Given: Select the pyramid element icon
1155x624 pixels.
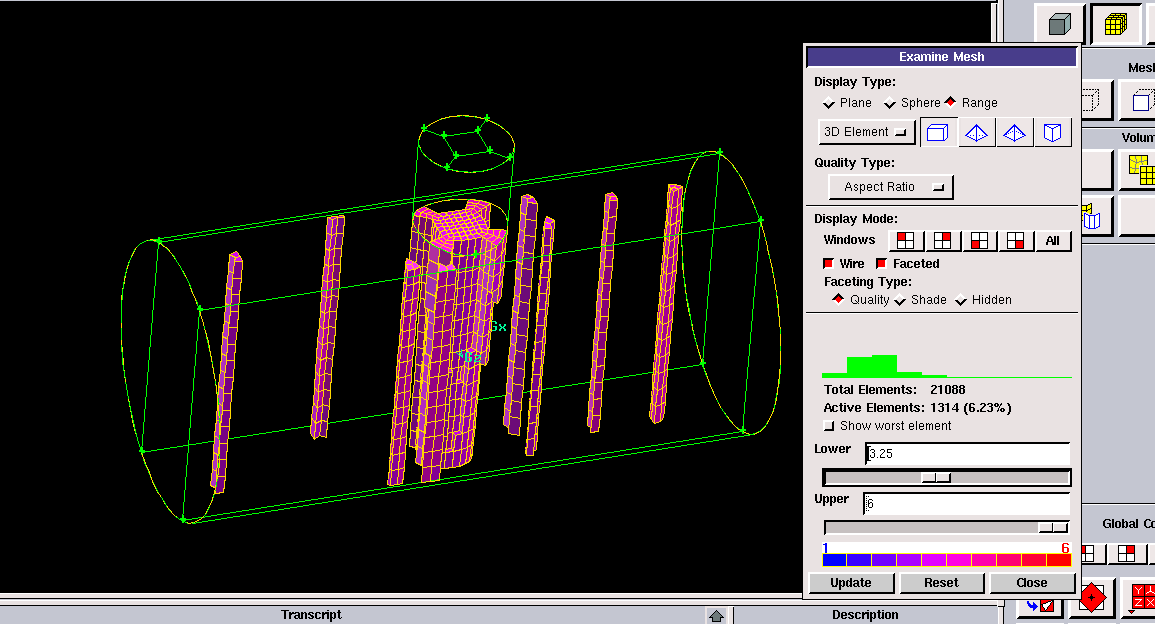Looking at the screenshot, I should tap(1015, 132).
